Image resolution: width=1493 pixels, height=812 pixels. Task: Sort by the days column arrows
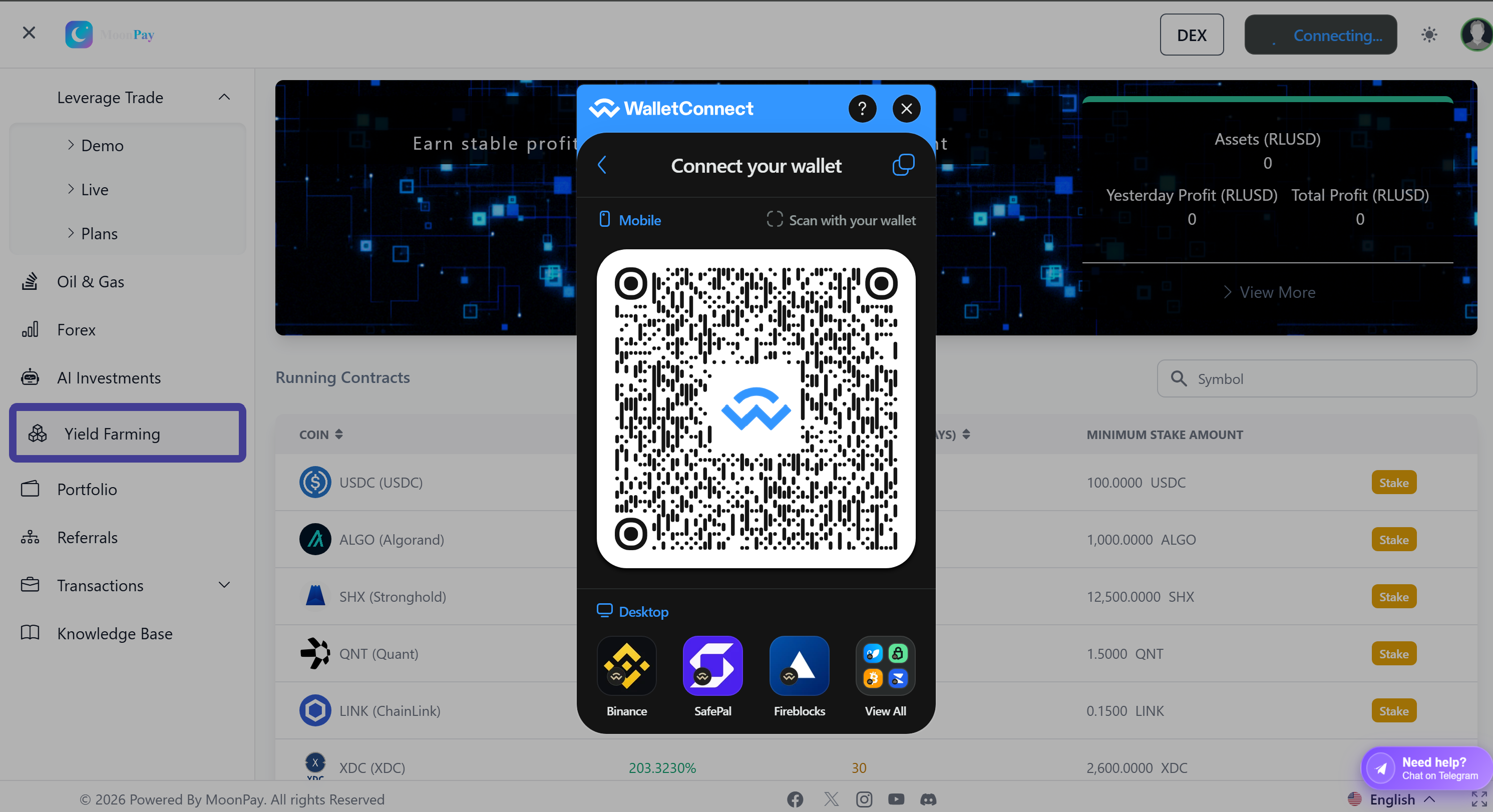point(966,434)
